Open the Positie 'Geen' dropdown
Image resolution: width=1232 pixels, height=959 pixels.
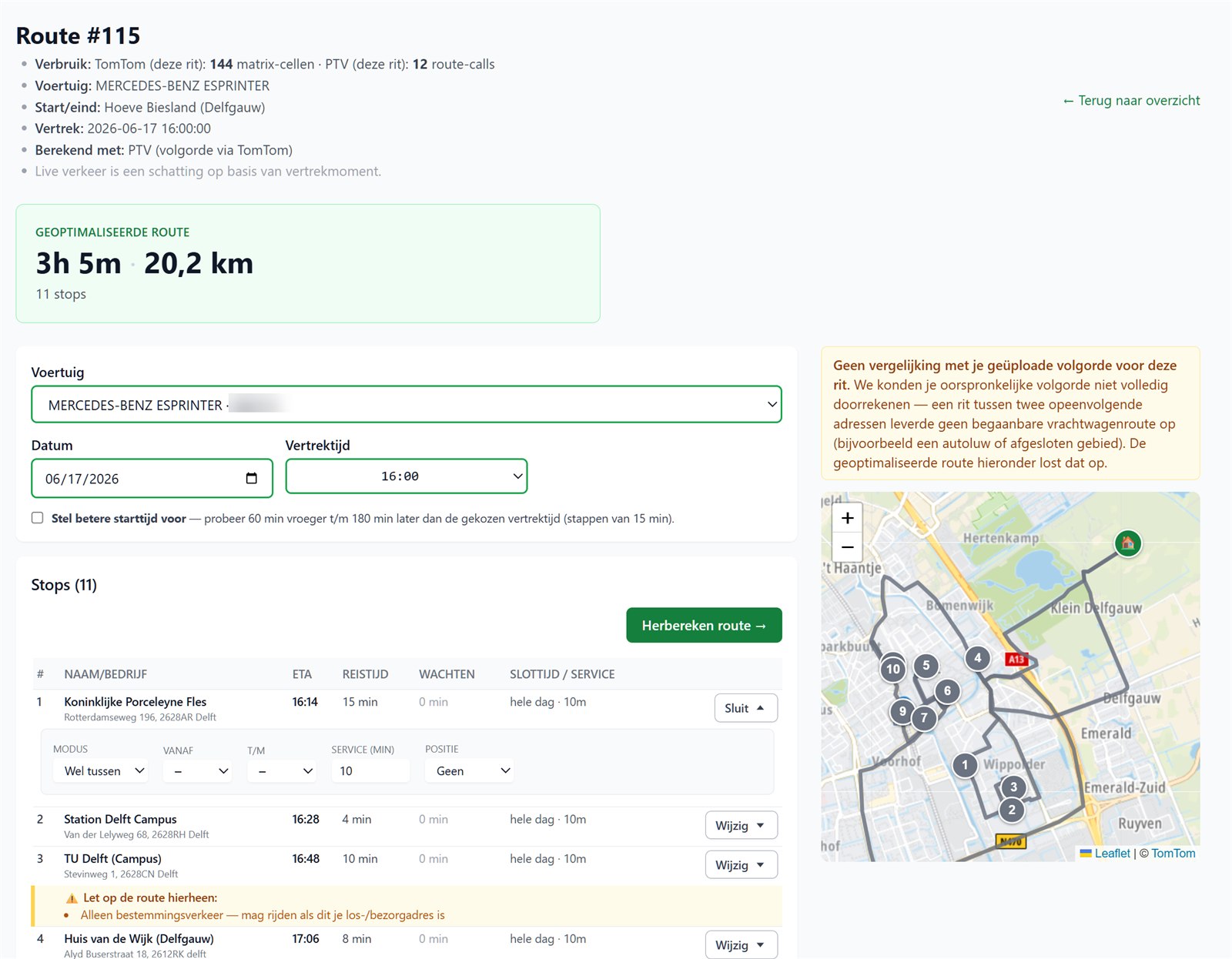click(x=469, y=770)
